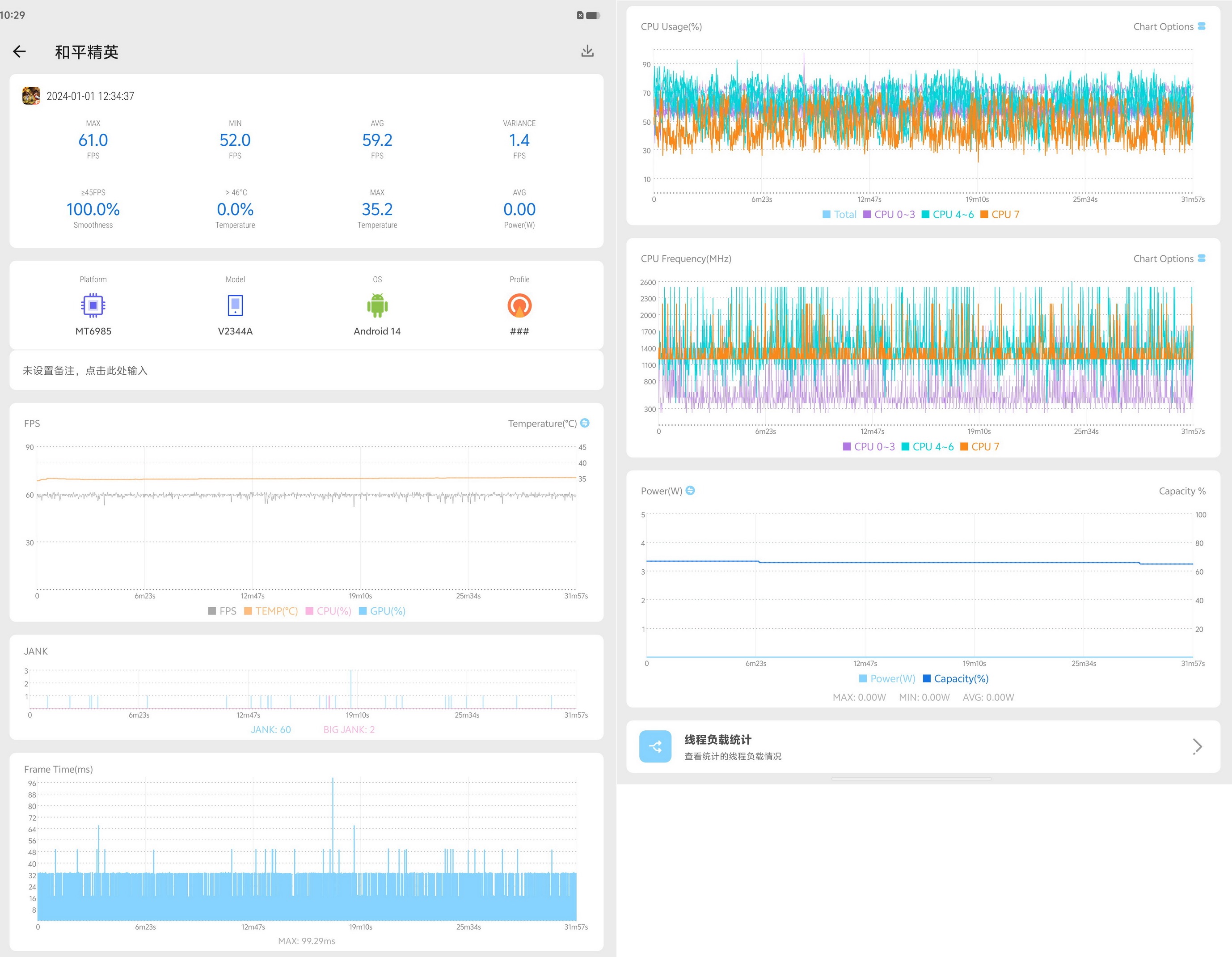Download the report via download icon

point(587,51)
